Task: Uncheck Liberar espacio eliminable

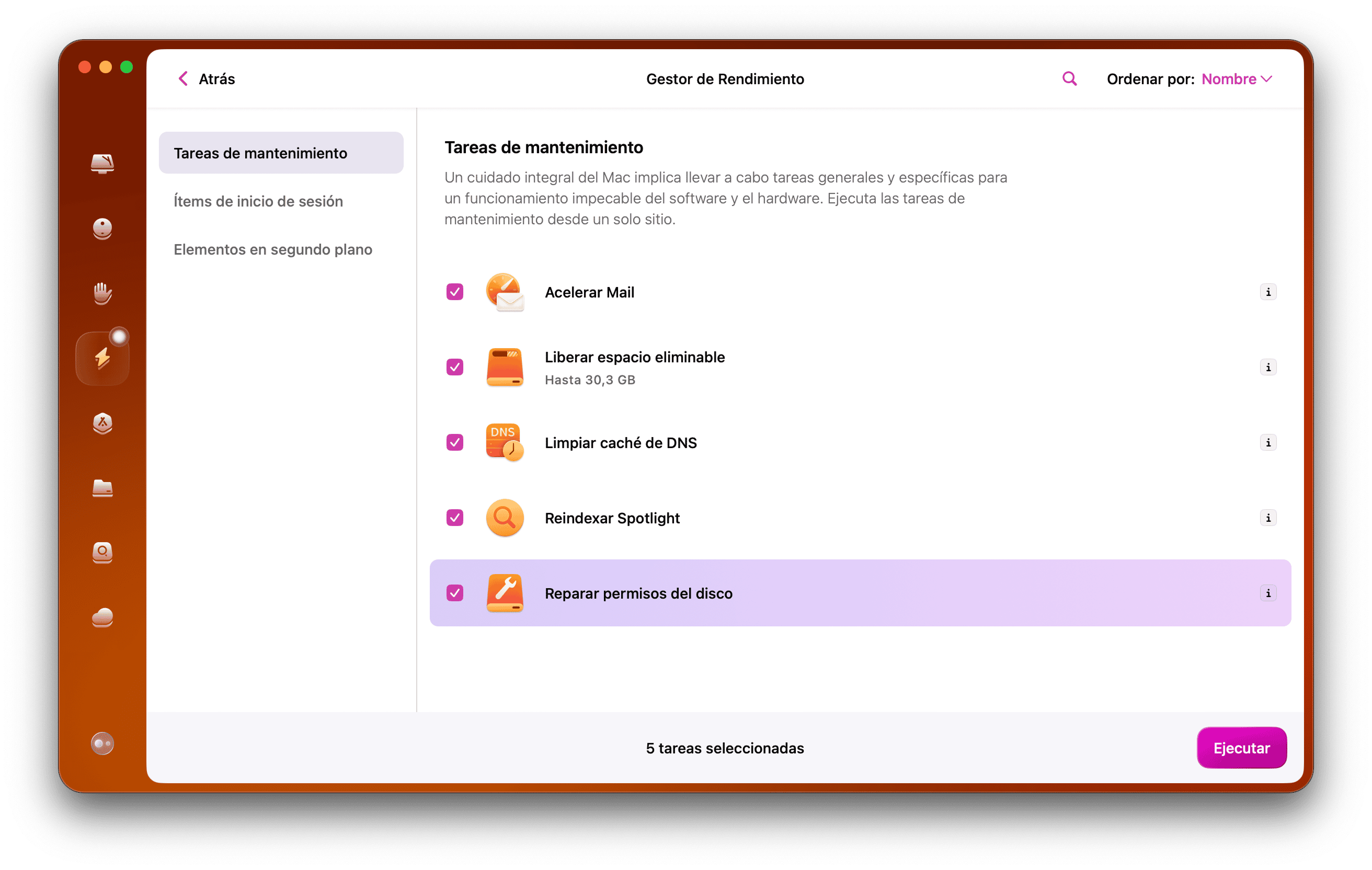Action: (x=454, y=368)
